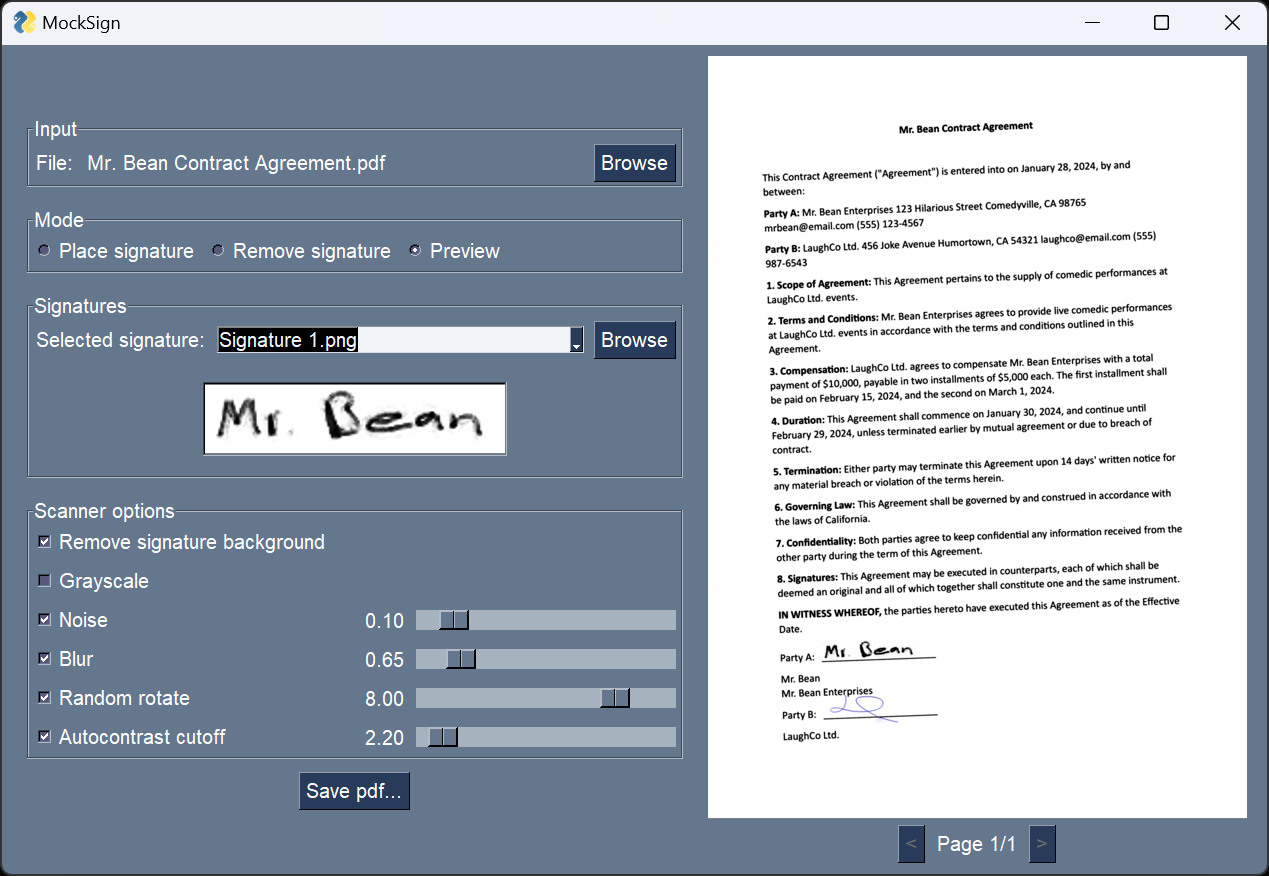Browse for an input PDF file
Screen dimensions: 1269x876
click(x=634, y=163)
